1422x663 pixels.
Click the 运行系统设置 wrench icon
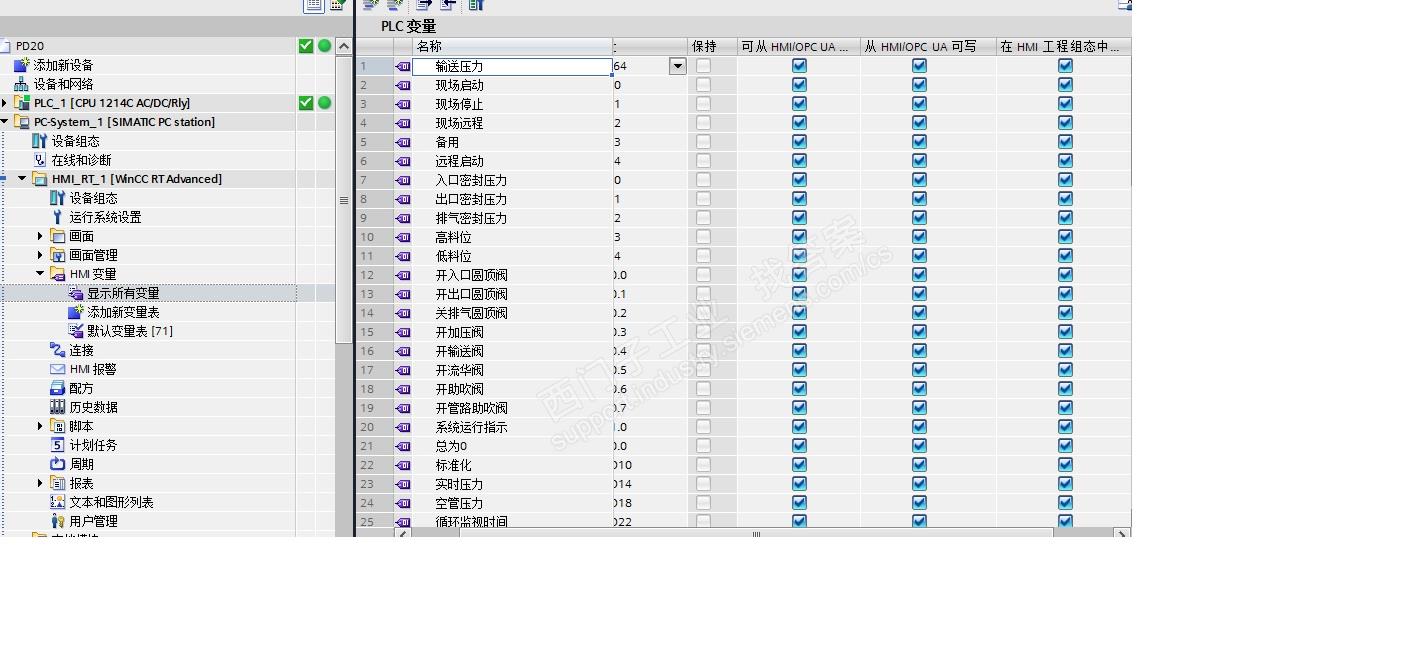tap(58, 217)
